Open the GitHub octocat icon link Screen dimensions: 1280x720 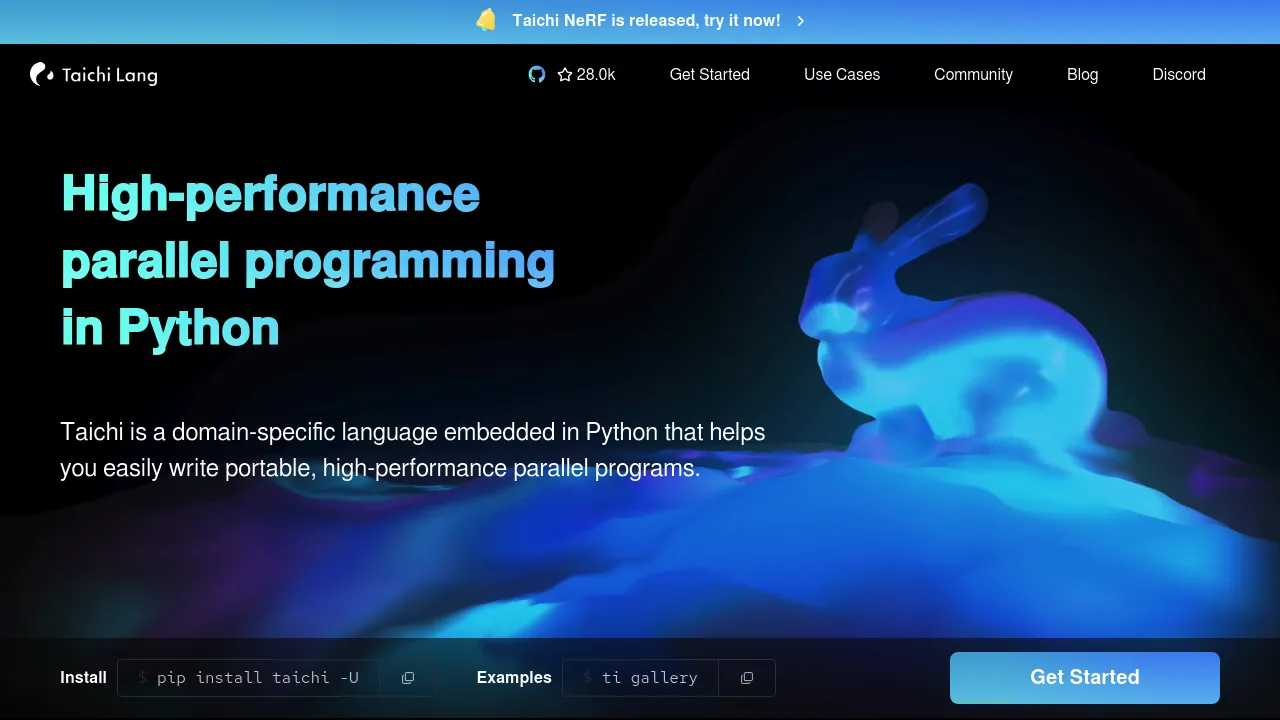(537, 74)
